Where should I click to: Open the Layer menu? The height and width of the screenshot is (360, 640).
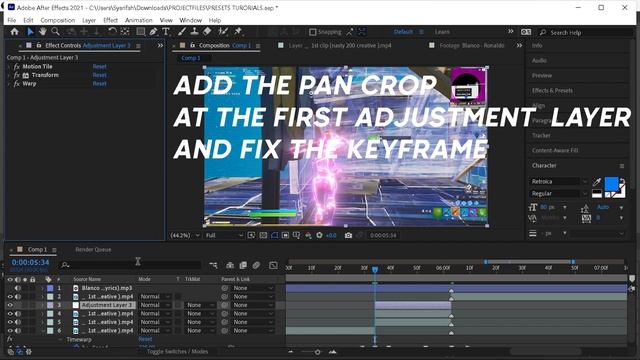[89, 20]
